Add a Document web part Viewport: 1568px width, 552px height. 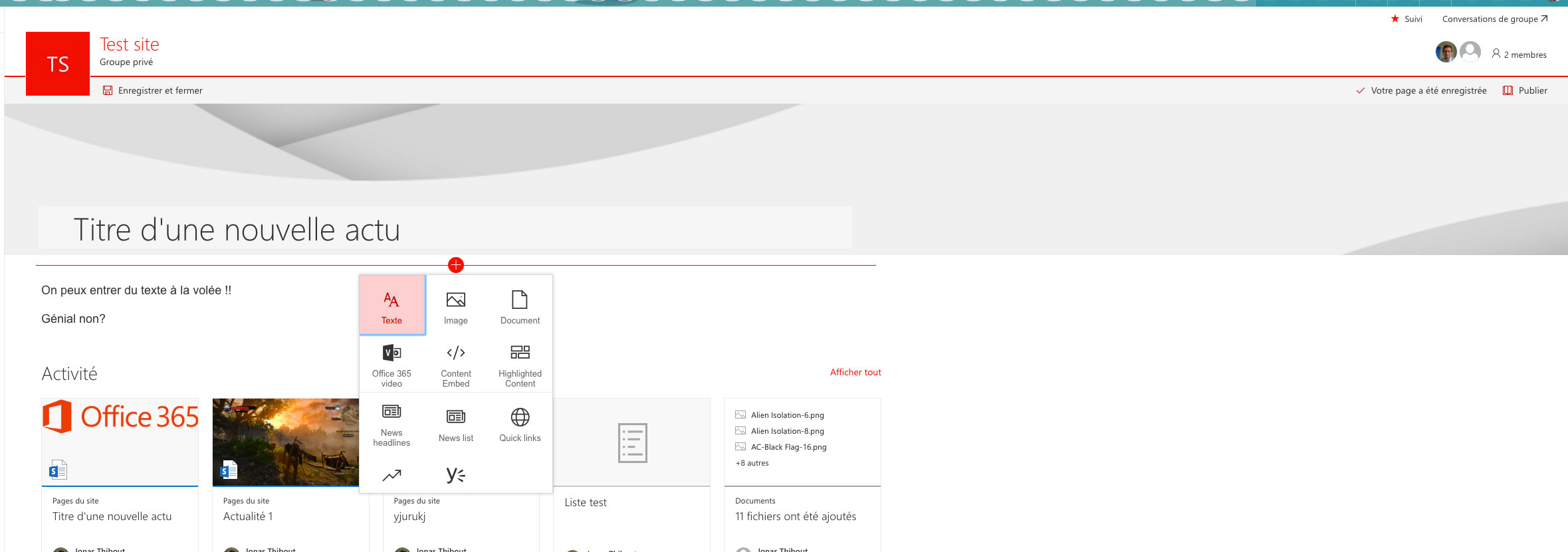[x=520, y=308]
